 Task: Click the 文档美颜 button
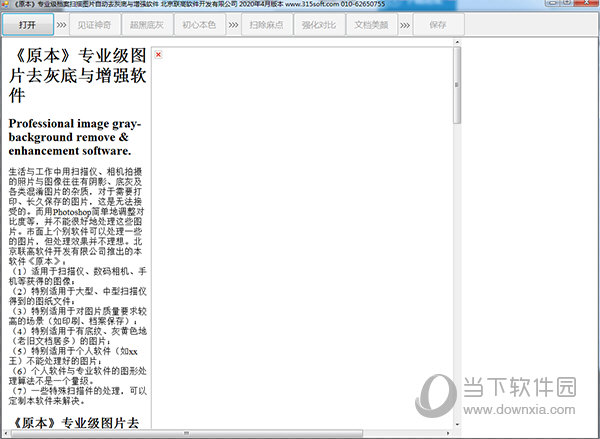[372, 25]
